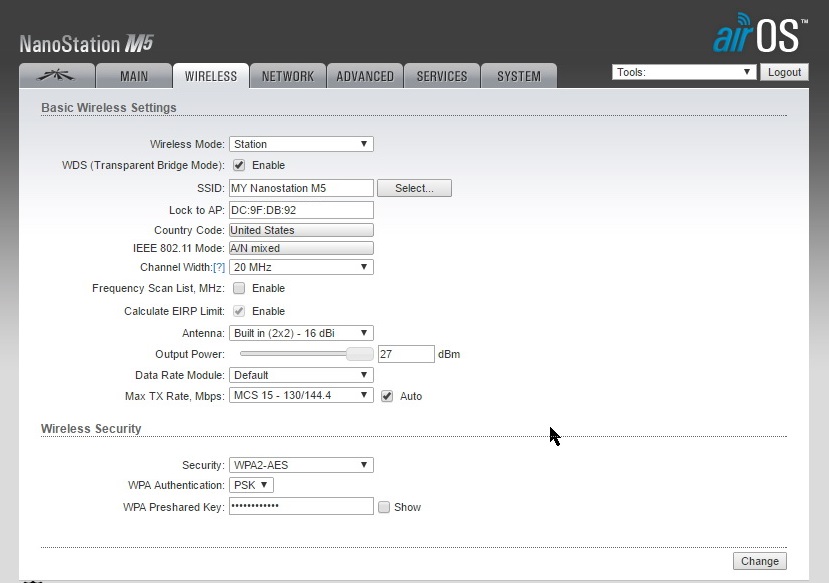The image size is (829, 583).
Task: Toggle WDS Transparent Bridge Mode checkbox
Action: (239, 165)
